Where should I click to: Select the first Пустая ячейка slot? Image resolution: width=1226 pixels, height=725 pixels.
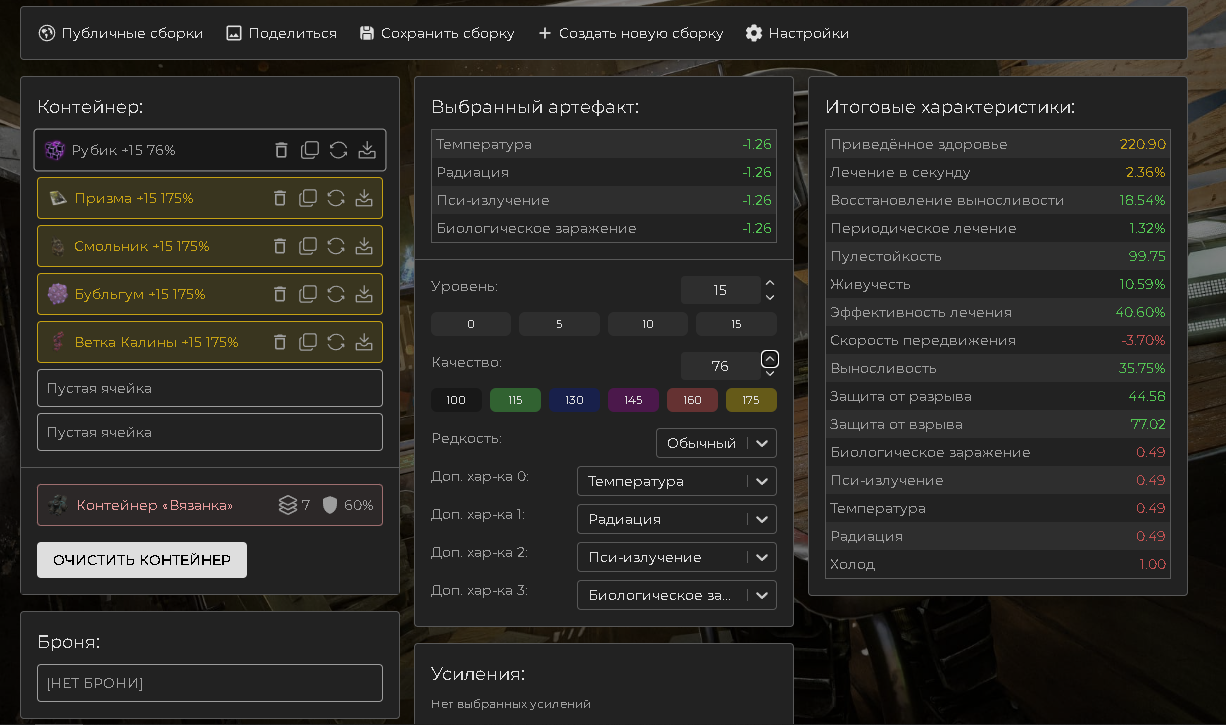(x=210, y=388)
